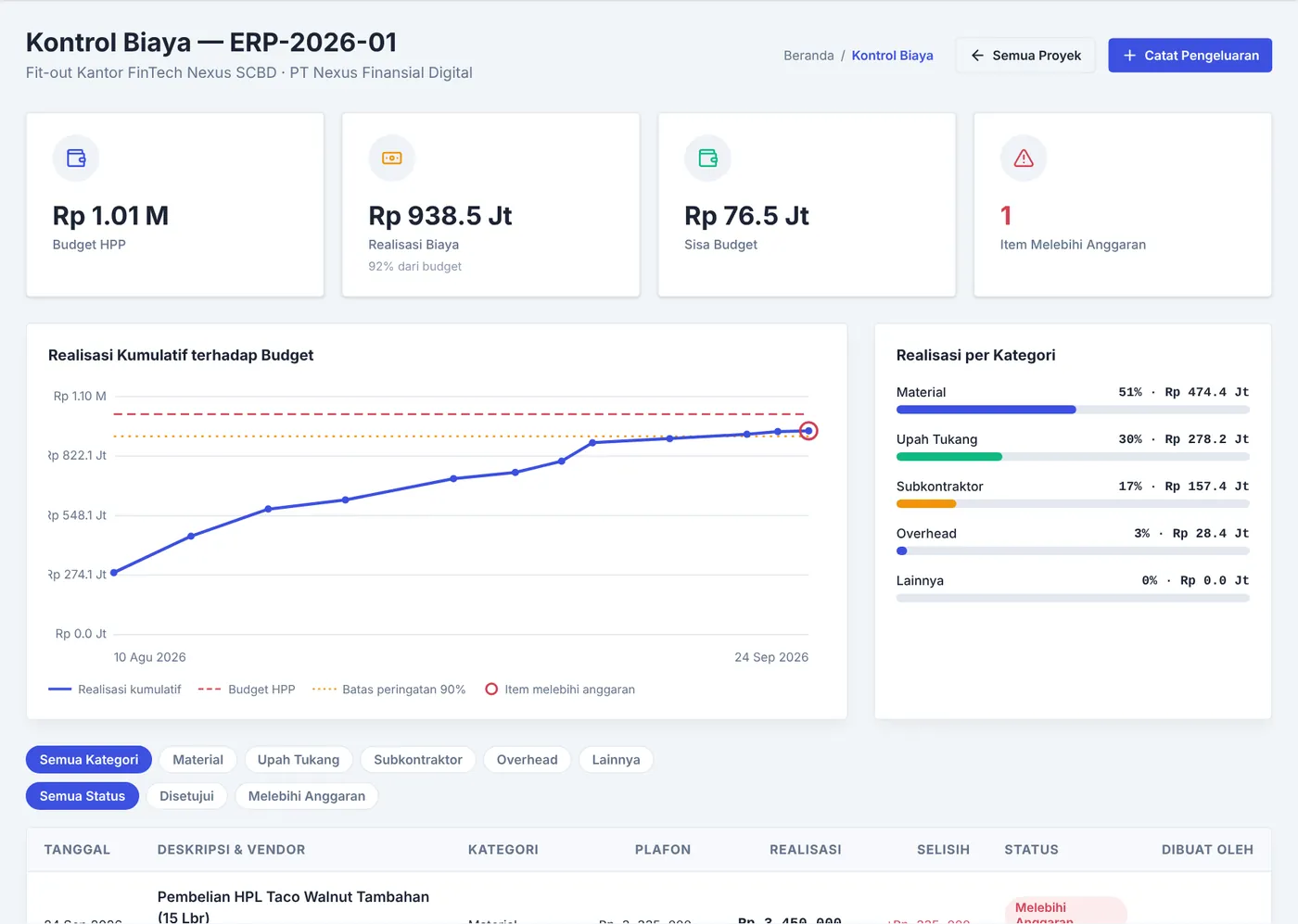The image size is (1298, 924).
Task: Click the Upah Tukang progress bar
Action: (x=1073, y=457)
